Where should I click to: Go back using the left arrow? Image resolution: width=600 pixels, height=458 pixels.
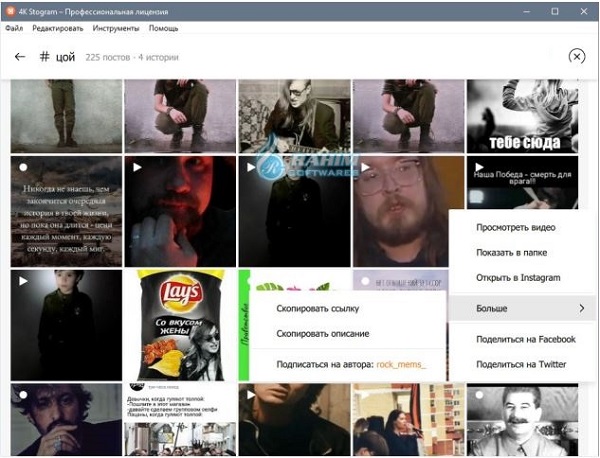pyautogui.click(x=20, y=57)
